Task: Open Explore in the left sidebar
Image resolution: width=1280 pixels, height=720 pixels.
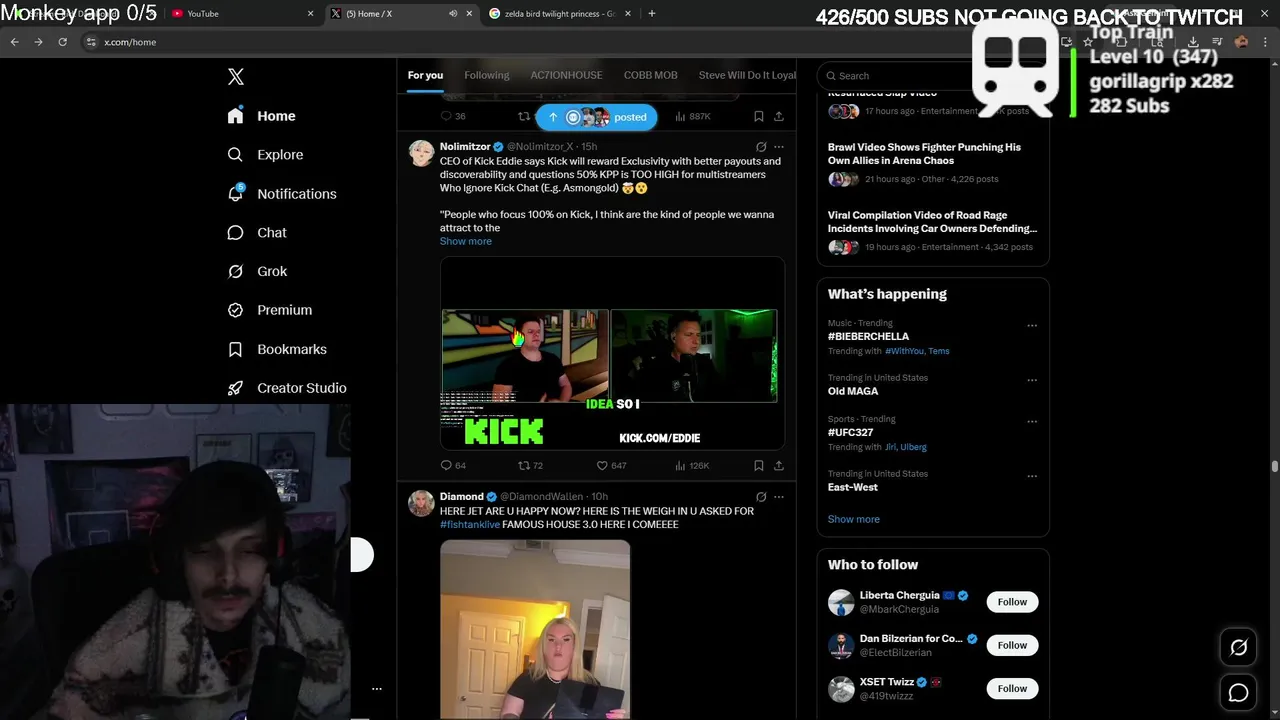Action: click(x=265, y=155)
